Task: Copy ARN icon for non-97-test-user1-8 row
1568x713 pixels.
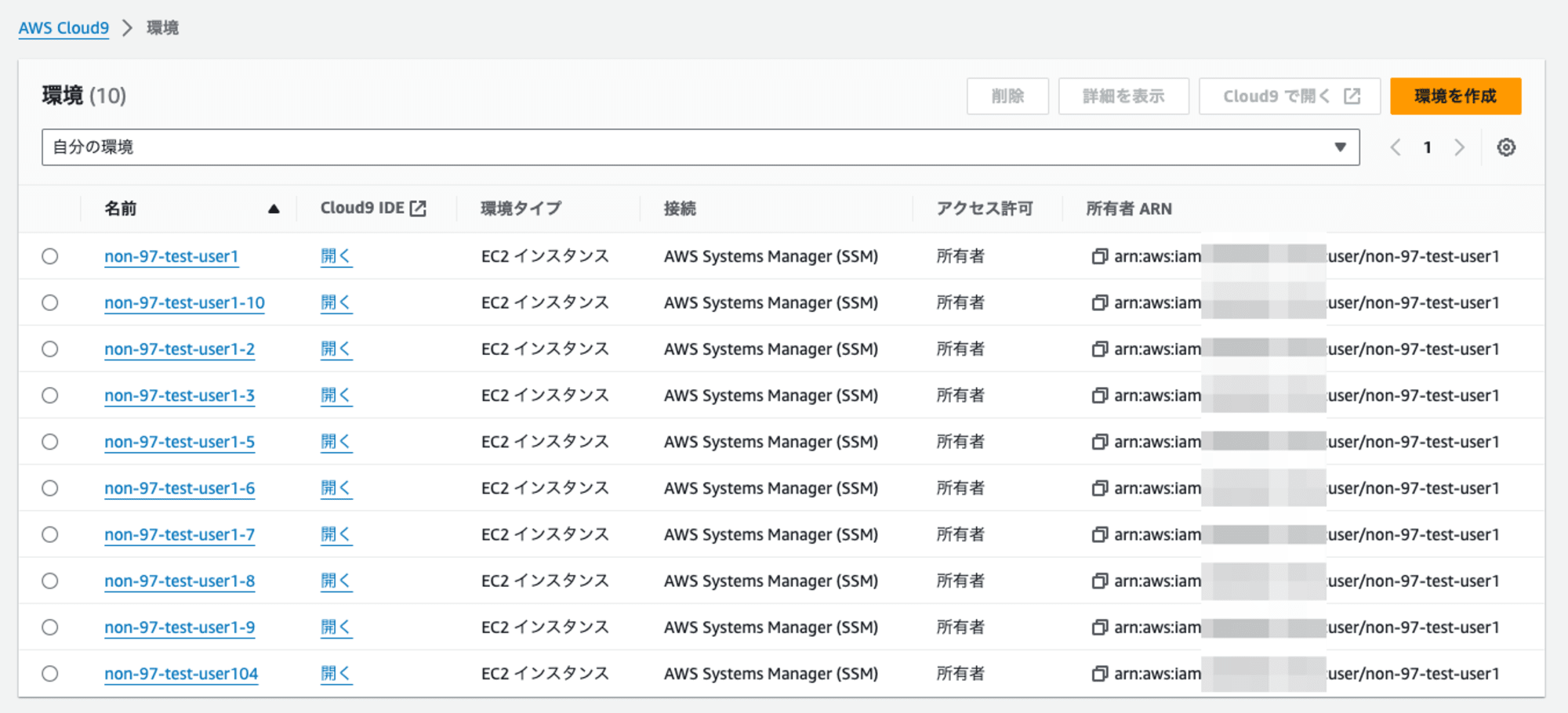Action: [1100, 581]
